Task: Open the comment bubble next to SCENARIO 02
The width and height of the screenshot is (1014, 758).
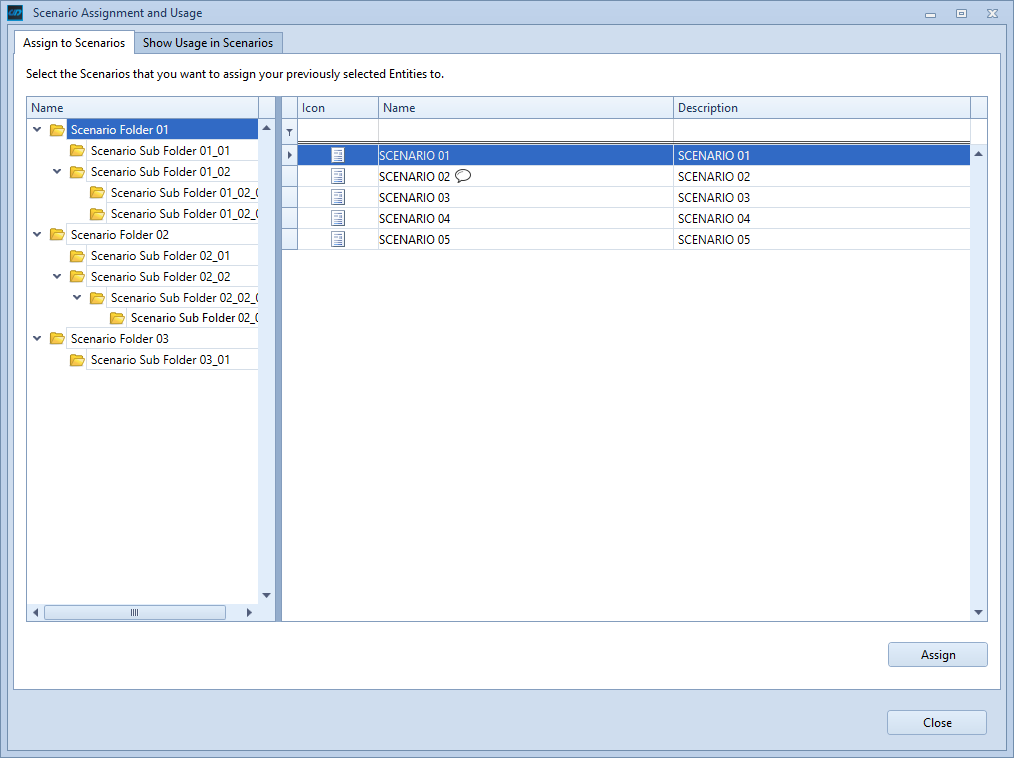Action: (462, 174)
